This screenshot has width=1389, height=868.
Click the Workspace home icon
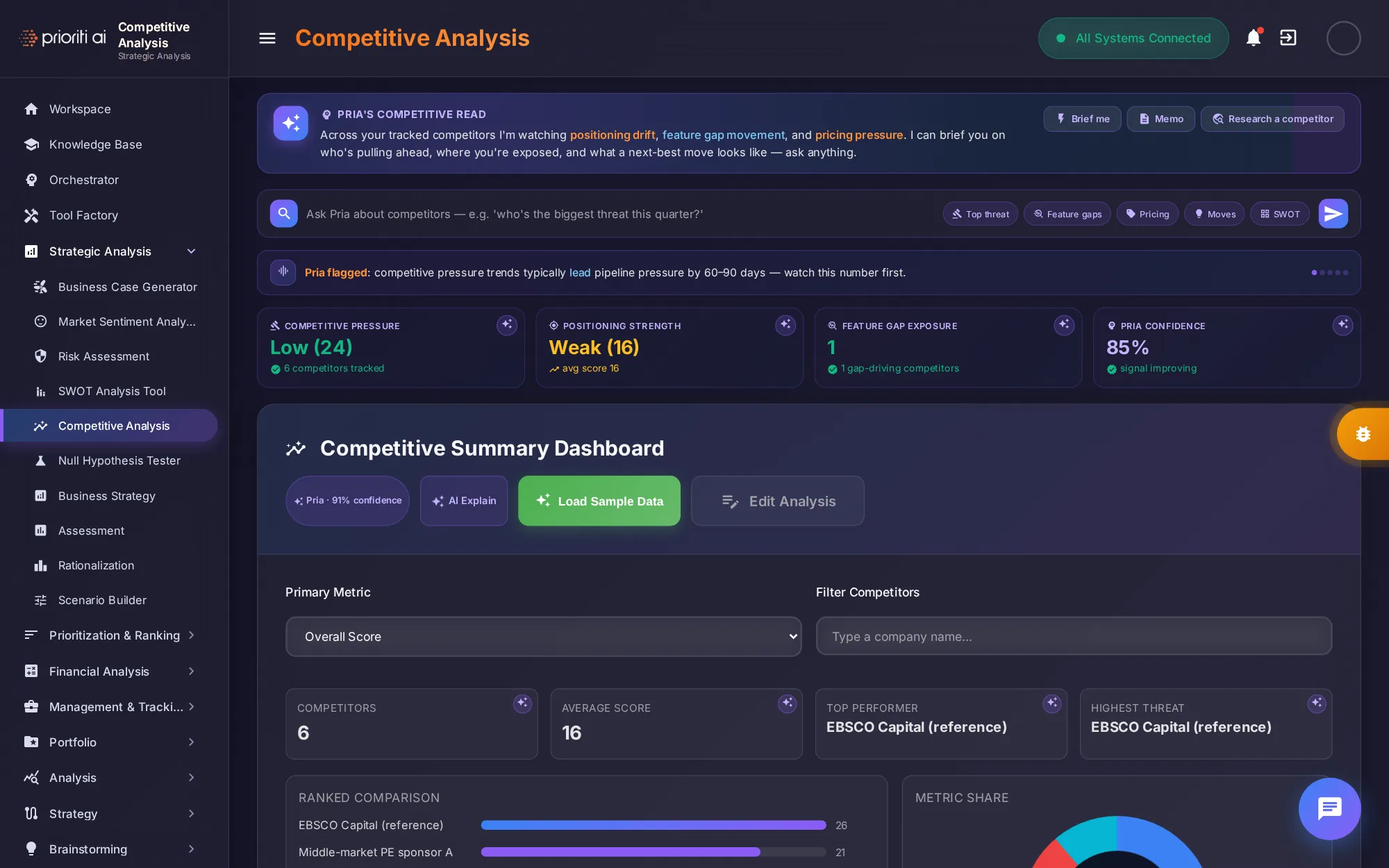click(31, 109)
